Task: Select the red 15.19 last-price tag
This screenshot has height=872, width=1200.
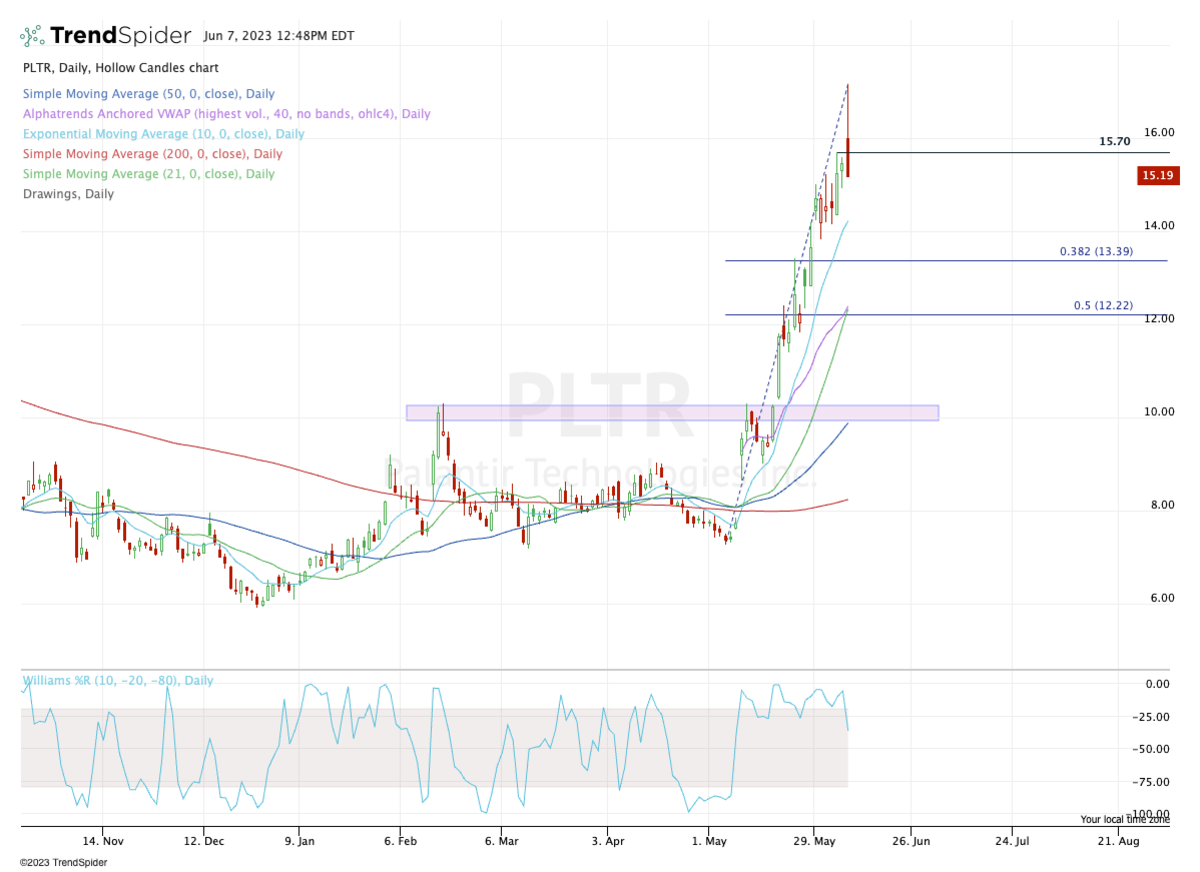Action: [1158, 175]
